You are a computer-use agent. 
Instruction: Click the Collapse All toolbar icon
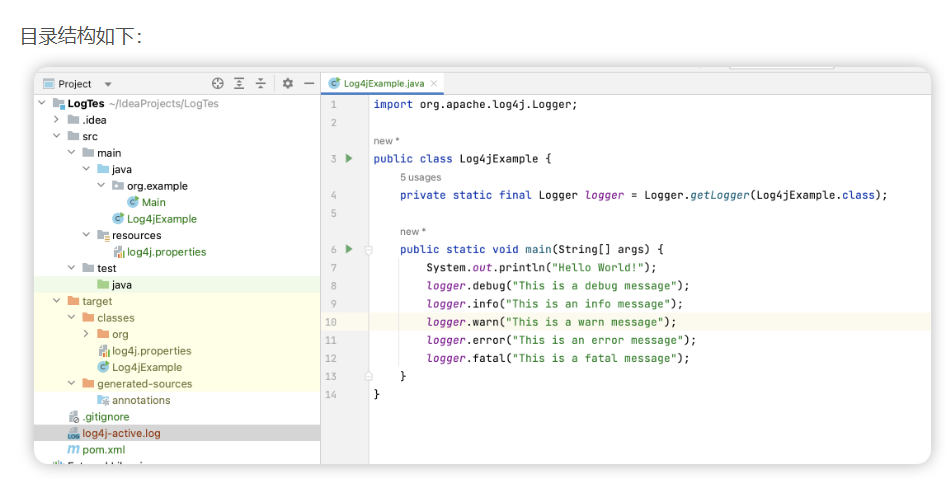click(x=260, y=83)
